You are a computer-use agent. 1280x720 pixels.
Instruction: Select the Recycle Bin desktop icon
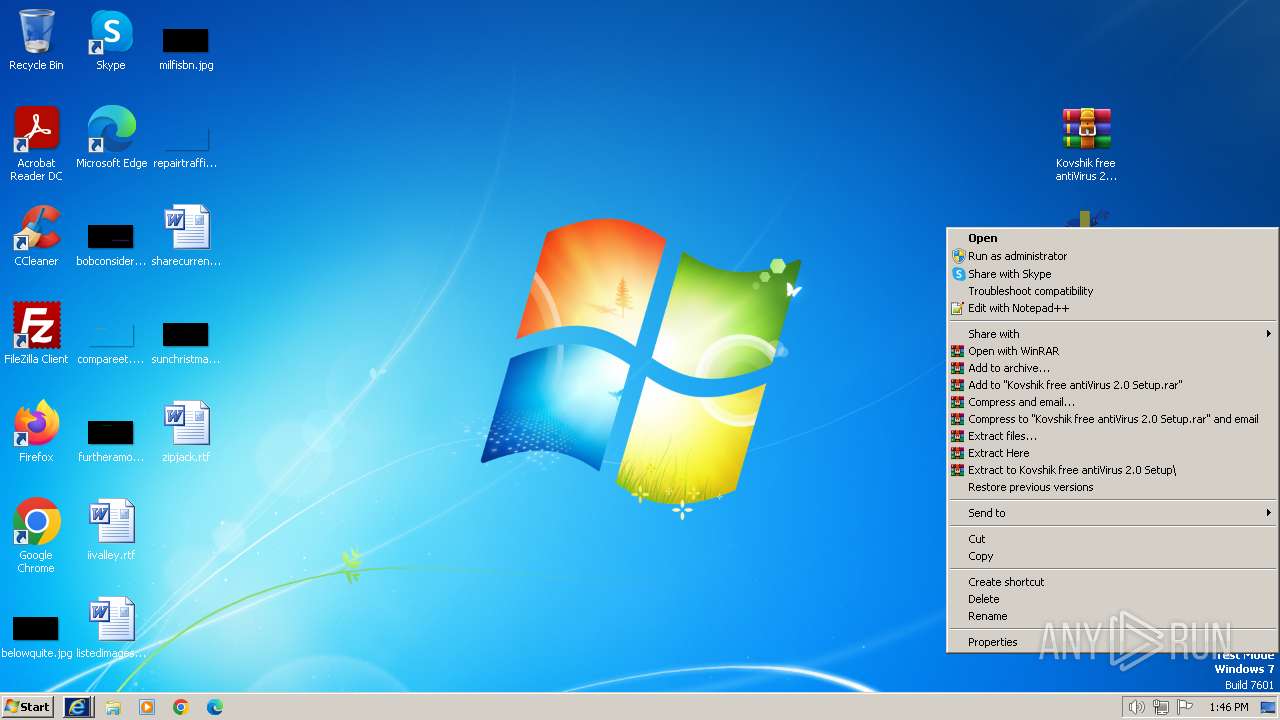[x=36, y=40]
